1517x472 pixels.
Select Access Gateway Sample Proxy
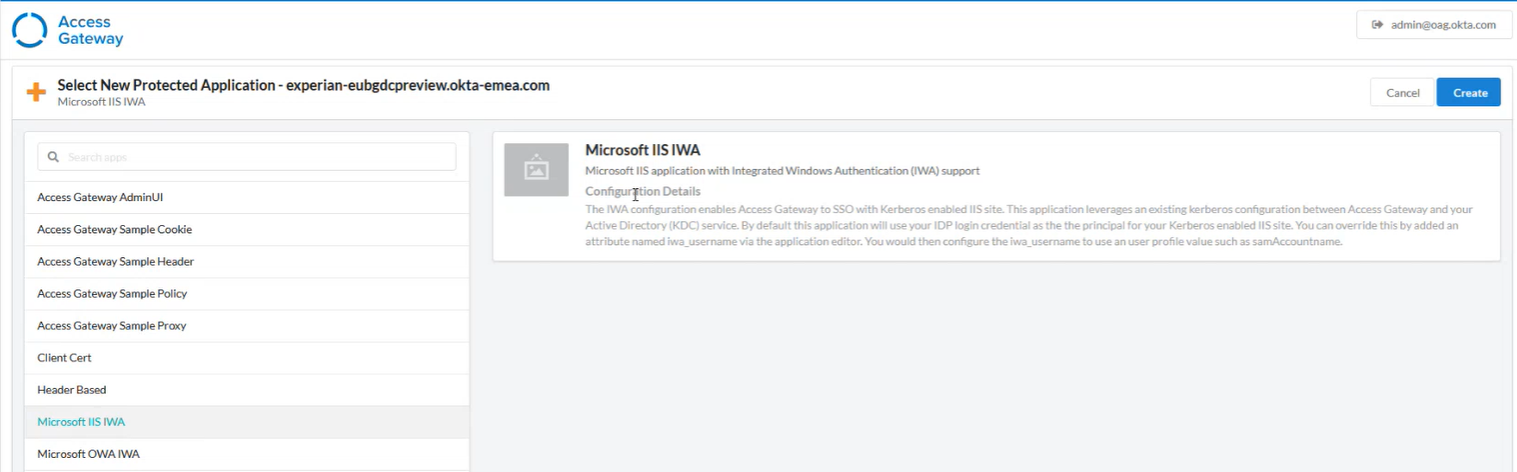(111, 326)
